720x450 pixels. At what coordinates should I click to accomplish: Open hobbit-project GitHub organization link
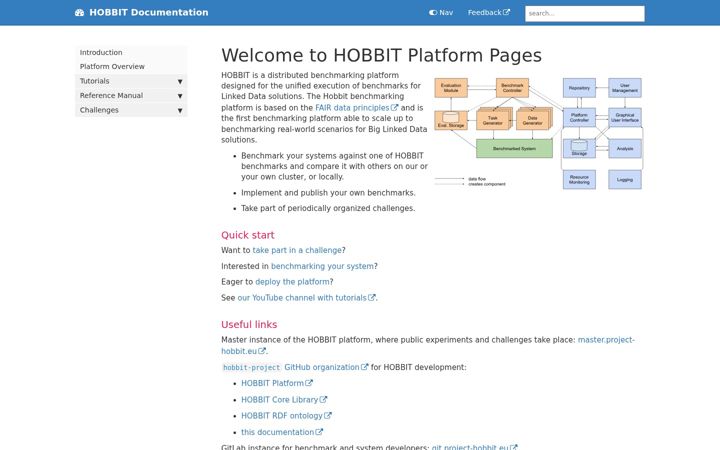[295, 367]
